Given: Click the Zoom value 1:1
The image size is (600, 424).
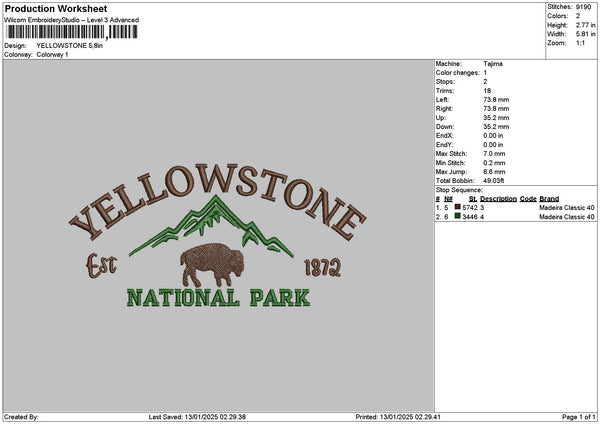Looking at the screenshot, I should coord(580,43).
